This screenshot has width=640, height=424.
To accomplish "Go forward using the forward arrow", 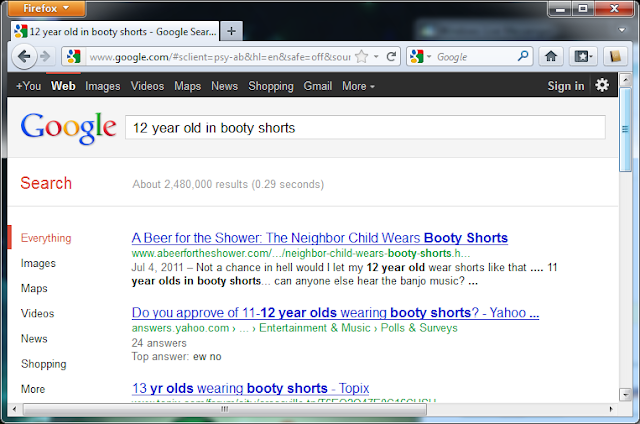I will [45, 56].
